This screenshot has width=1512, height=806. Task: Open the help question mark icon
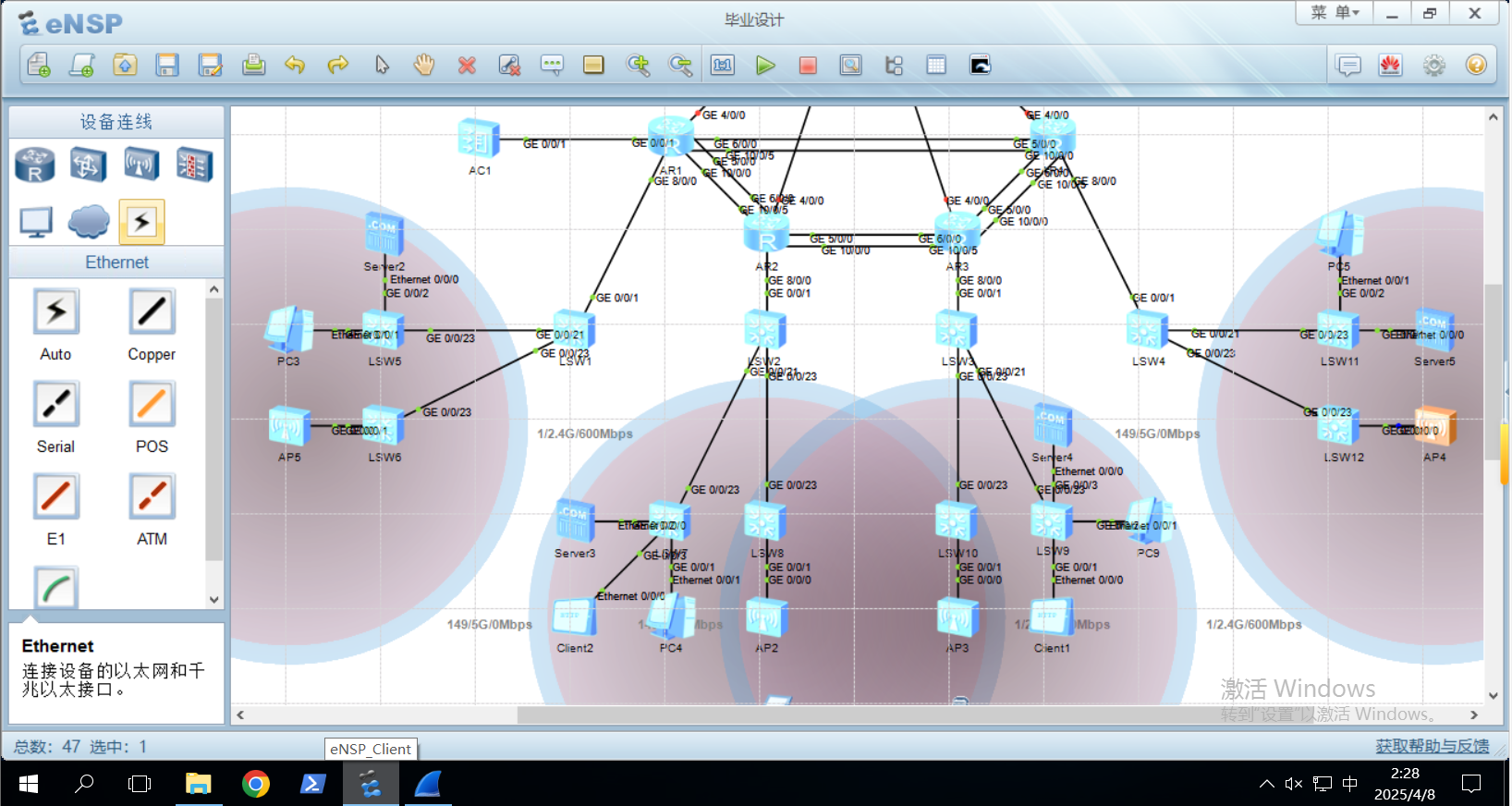tap(1477, 65)
